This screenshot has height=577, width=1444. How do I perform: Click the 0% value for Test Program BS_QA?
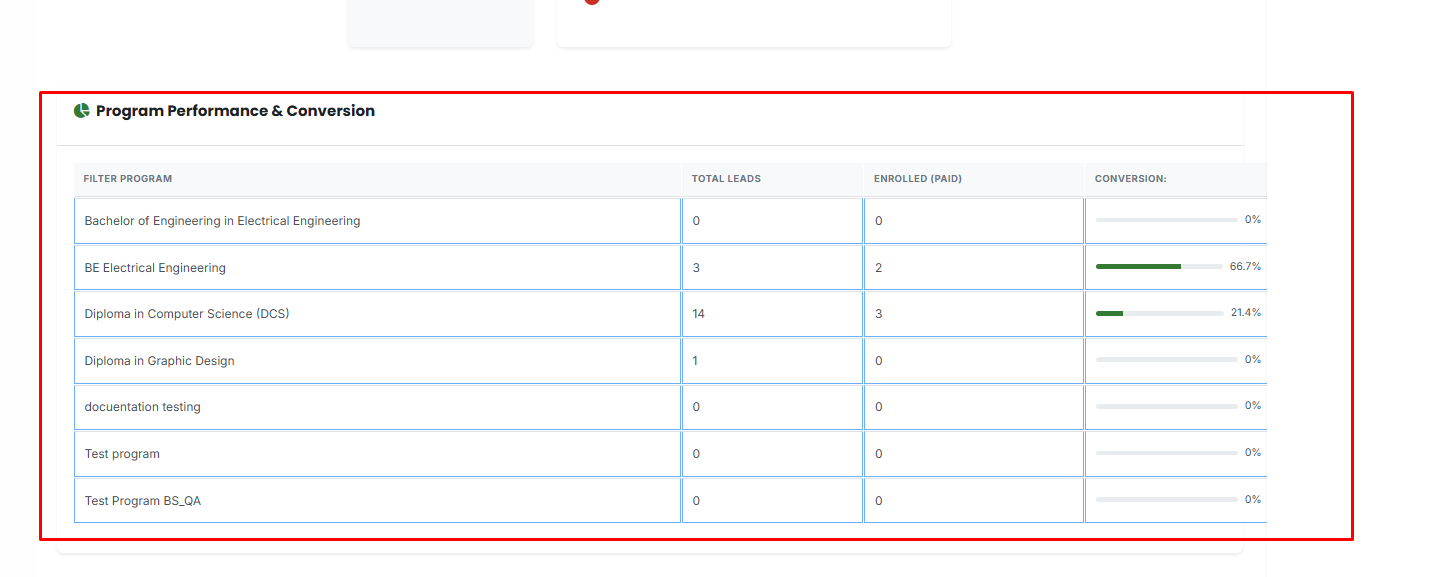coord(1253,500)
